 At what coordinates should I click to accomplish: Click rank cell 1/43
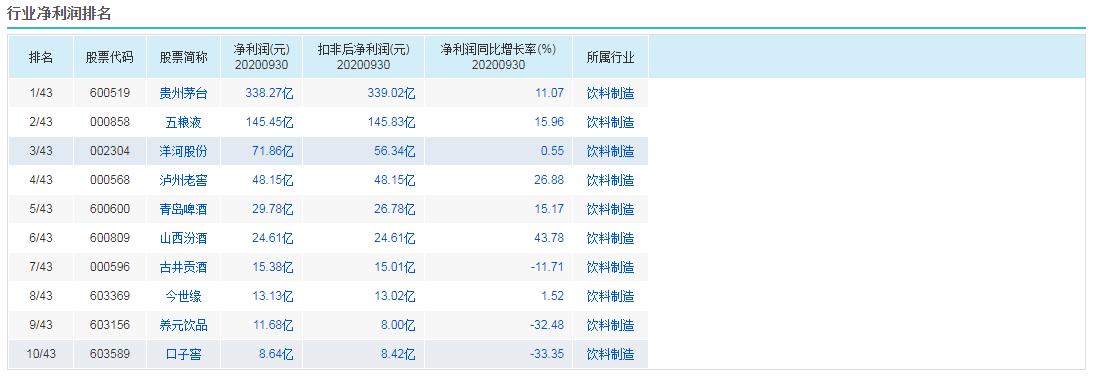coord(41,93)
